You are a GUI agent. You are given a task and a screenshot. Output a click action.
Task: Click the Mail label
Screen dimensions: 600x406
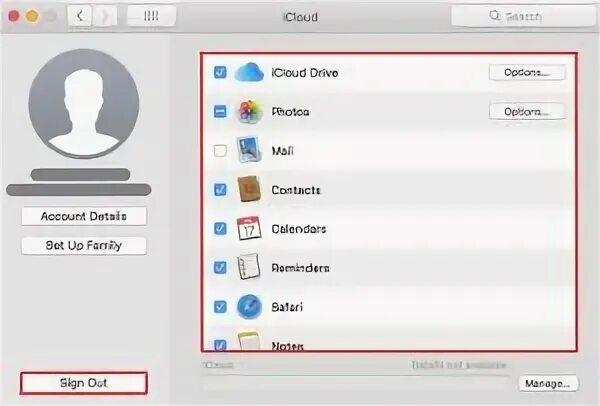pyautogui.click(x=282, y=151)
